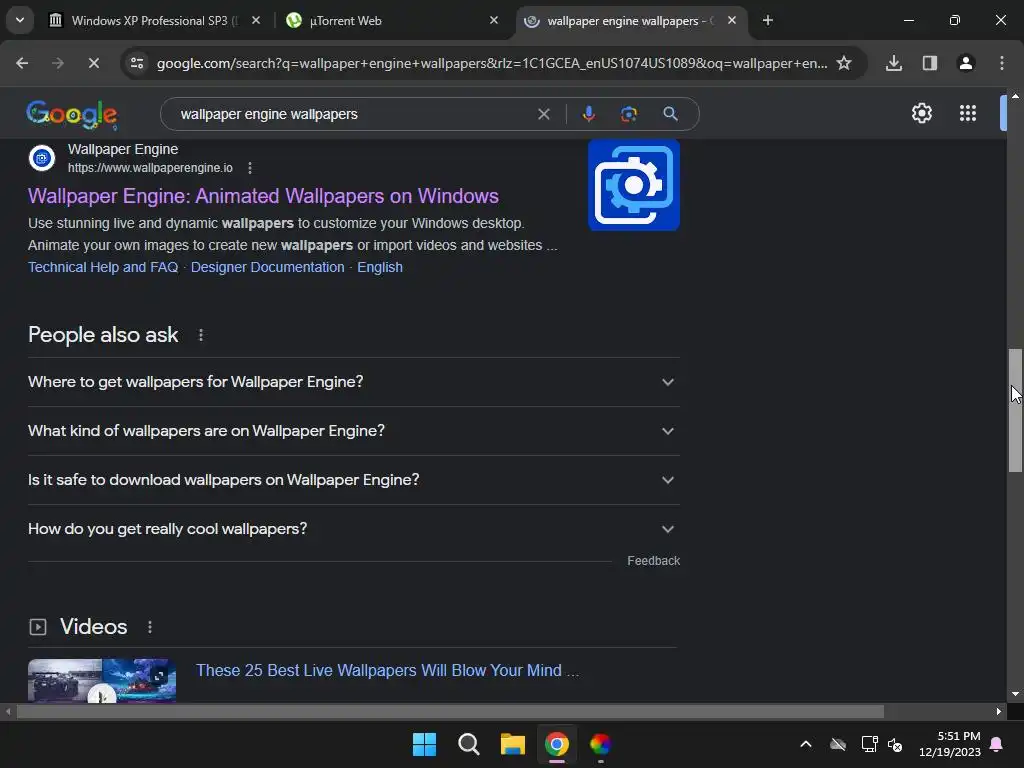Click the Chrome icon in taskbar
The width and height of the screenshot is (1024, 768).
click(x=556, y=744)
